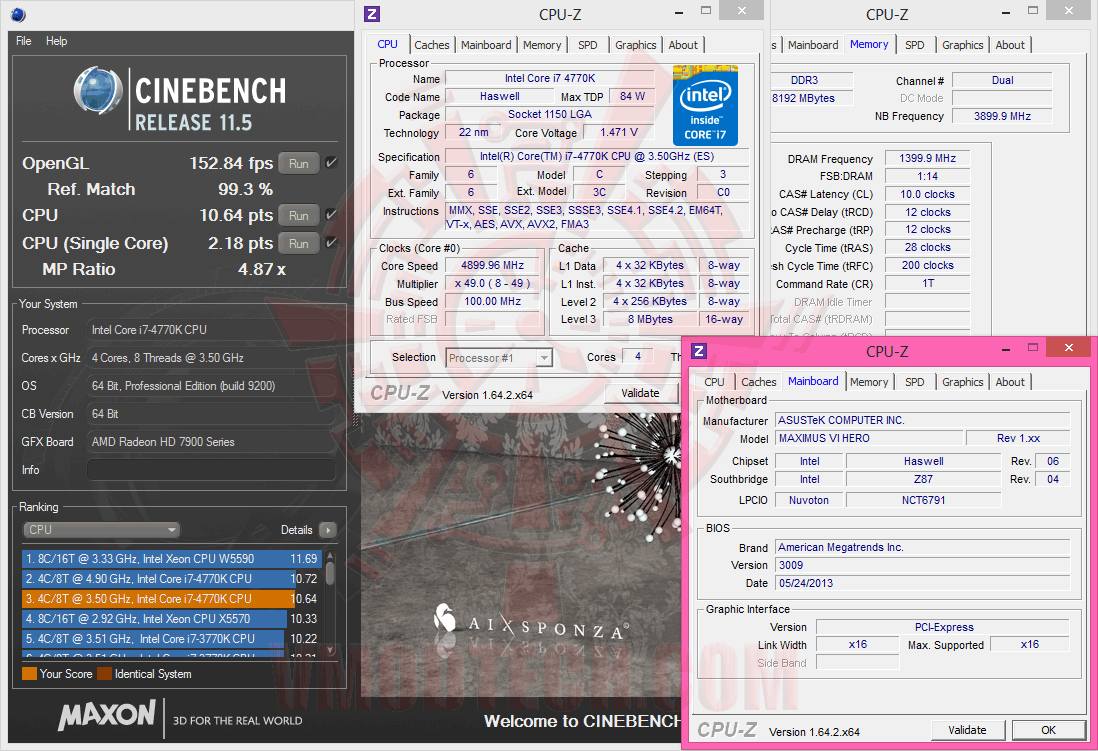Viewport: 1098px width, 751px height.
Task: Click the BIOS Version value 3009
Action: 923,565
